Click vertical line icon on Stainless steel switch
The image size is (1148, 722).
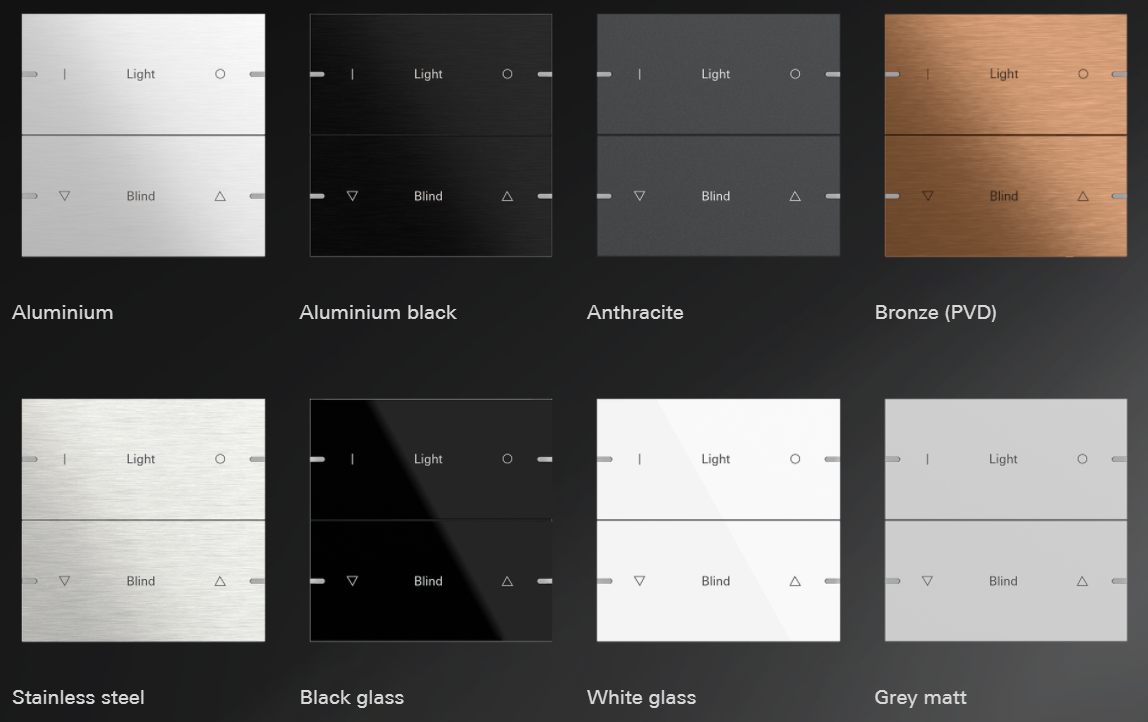point(64,459)
